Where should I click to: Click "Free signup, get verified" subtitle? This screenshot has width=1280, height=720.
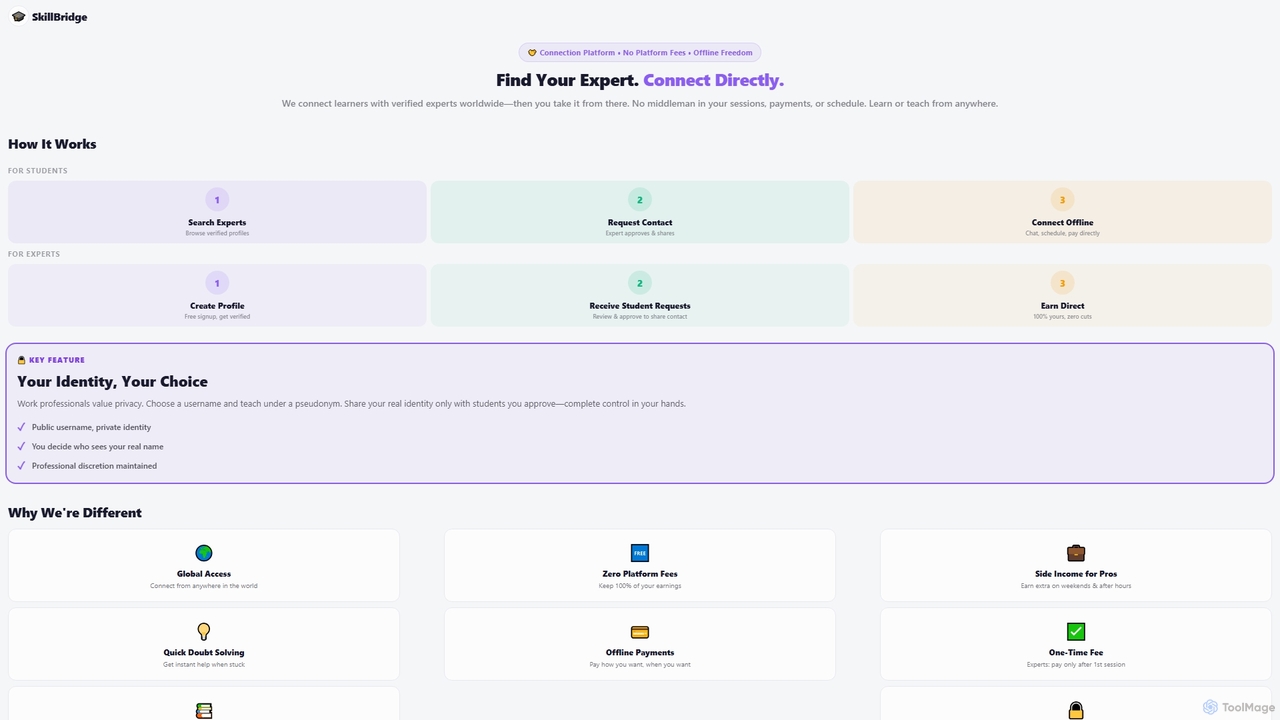[217, 316]
